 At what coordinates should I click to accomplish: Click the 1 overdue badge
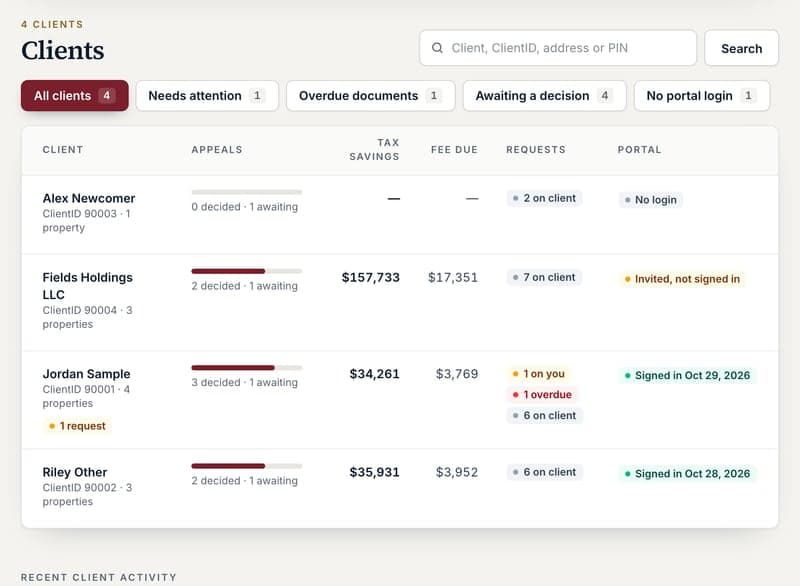tap(542, 395)
